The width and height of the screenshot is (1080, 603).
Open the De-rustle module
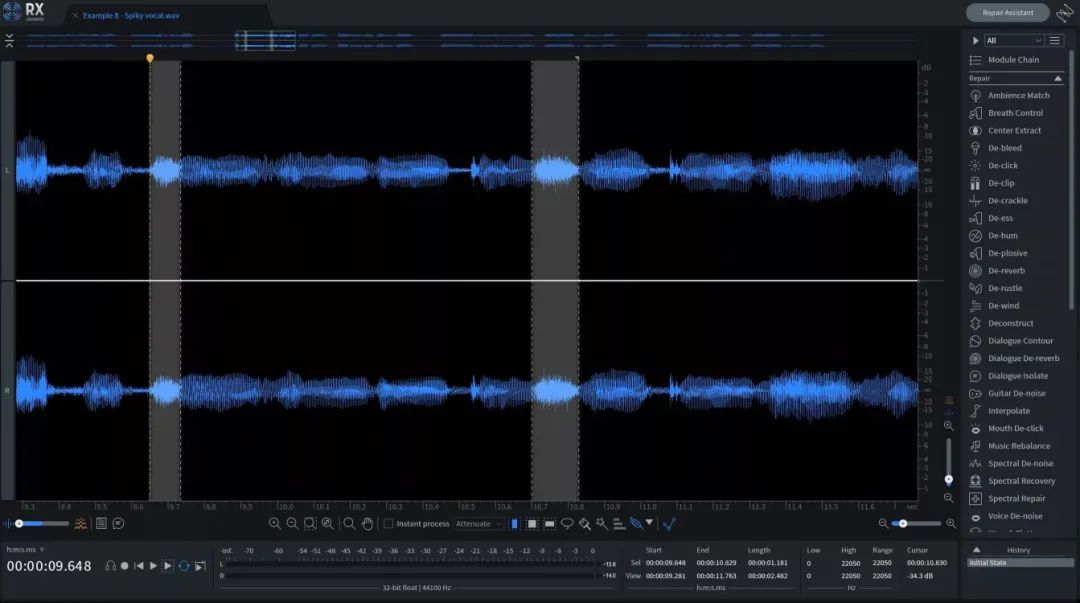click(x=996, y=288)
